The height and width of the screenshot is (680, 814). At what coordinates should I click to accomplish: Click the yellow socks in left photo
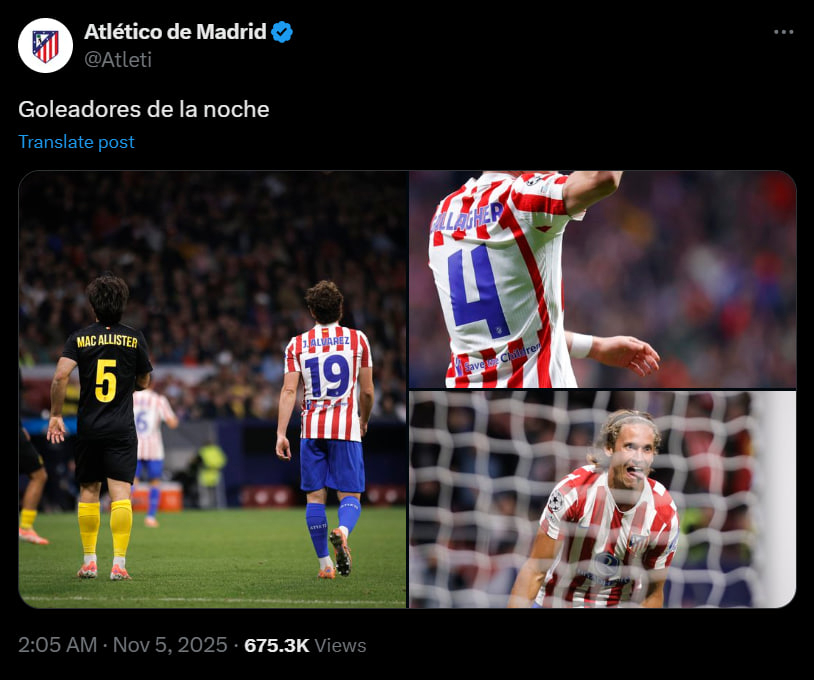(x=105, y=528)
